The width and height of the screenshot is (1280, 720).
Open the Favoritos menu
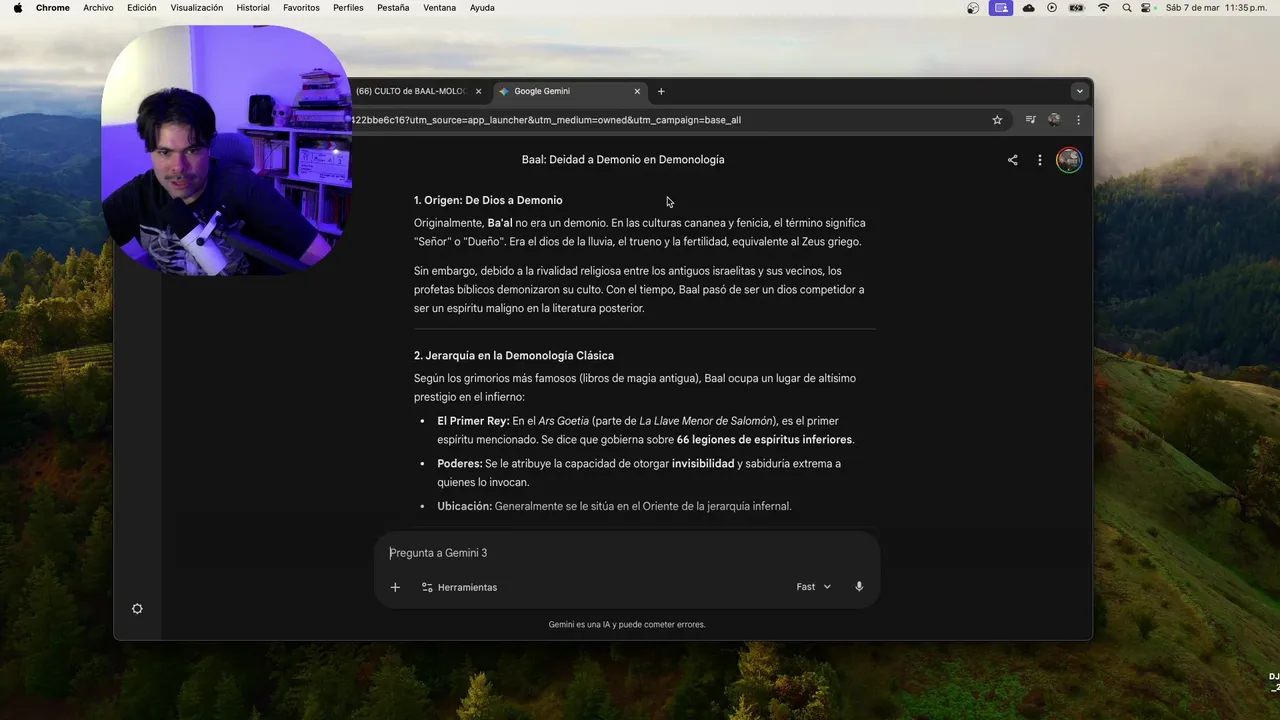(x=301, y=8)
